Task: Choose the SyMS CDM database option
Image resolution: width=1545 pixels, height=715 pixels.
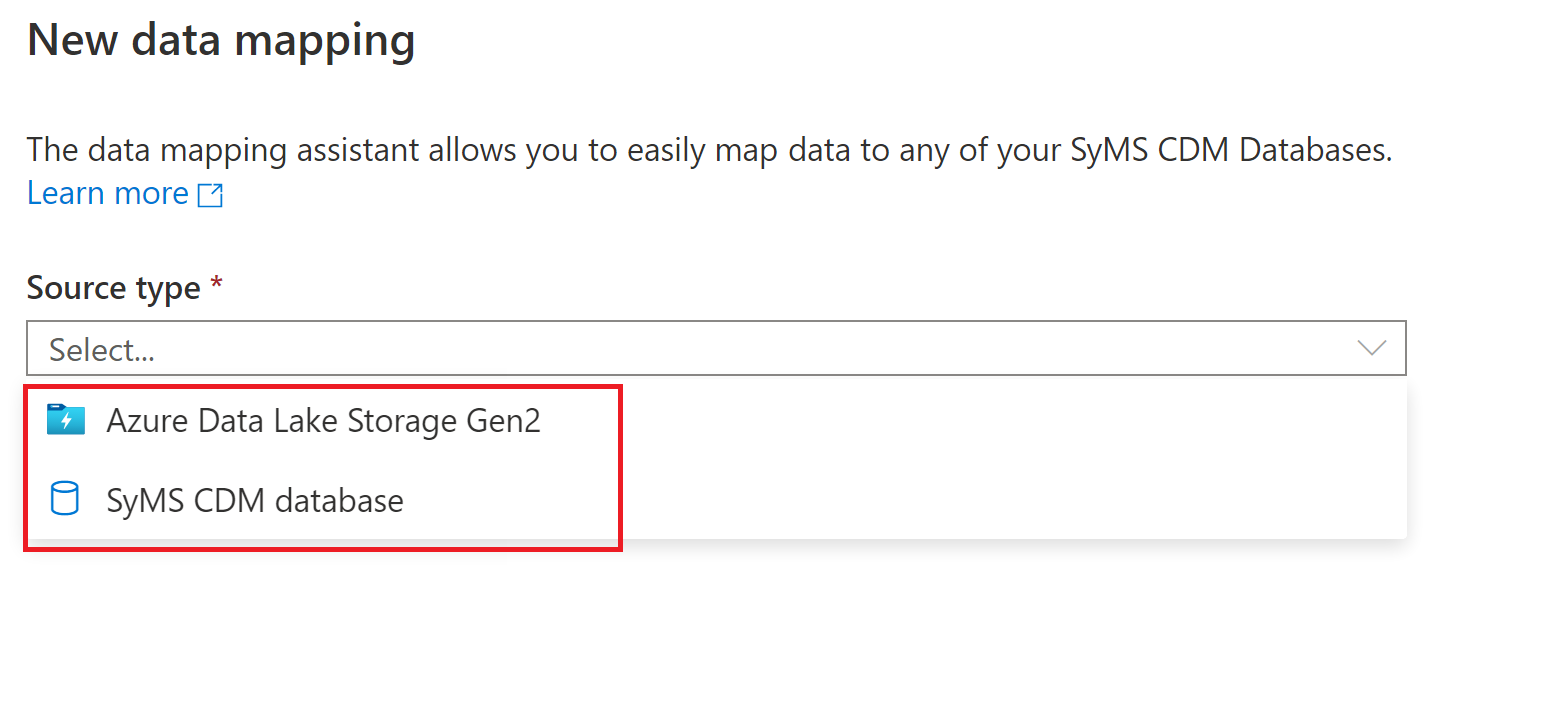Action: click(x=255, y=500)
